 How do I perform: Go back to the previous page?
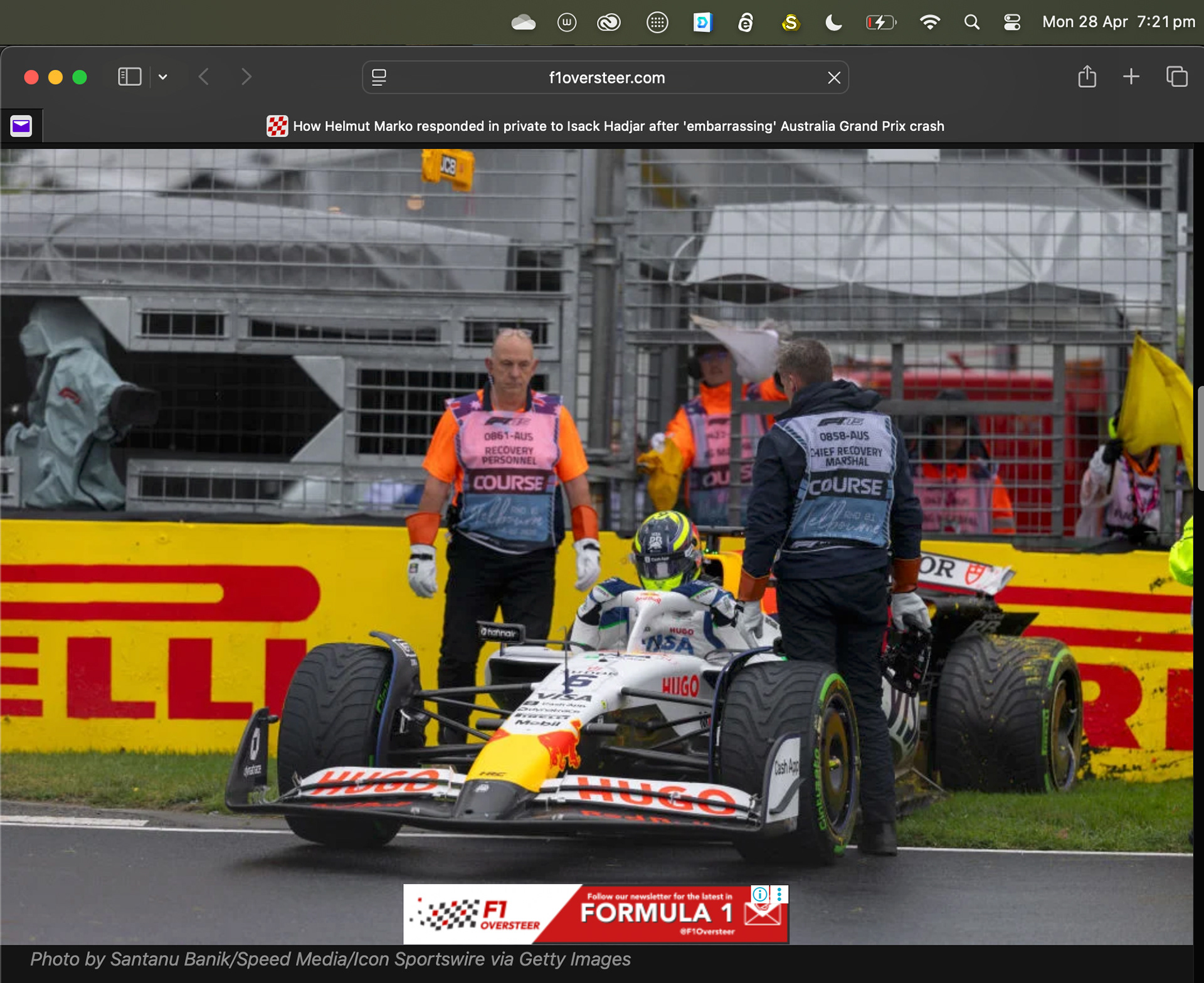point(204,77)
